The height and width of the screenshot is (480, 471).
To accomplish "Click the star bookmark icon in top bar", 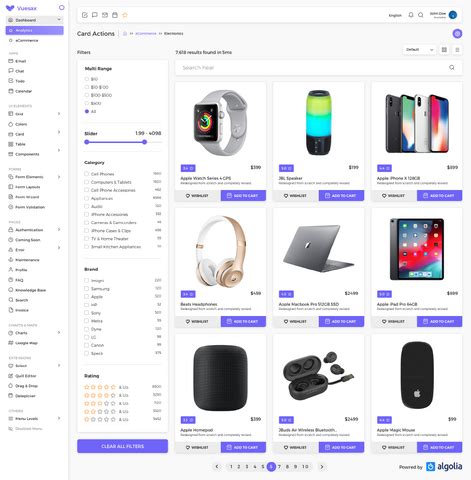I will [125, 15].
